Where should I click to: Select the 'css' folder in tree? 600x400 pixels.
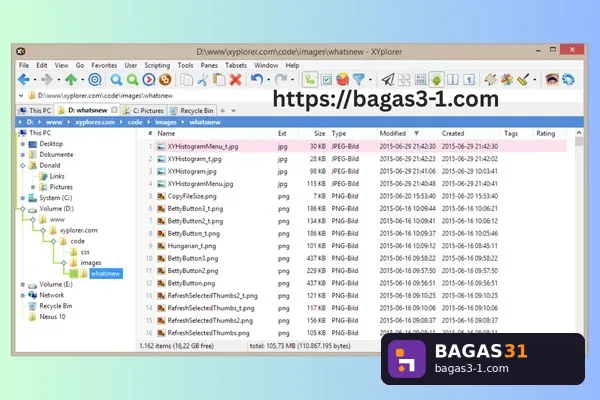coord(85,252)
